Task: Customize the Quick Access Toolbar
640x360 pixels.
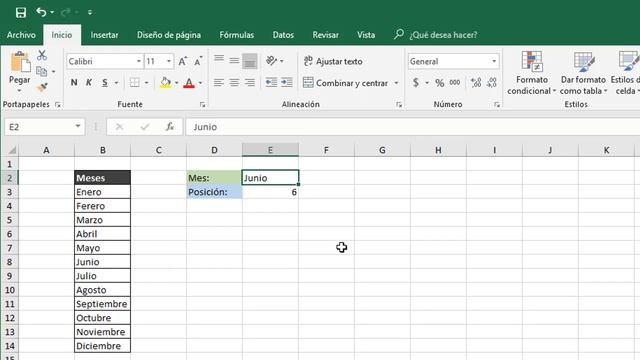Action: click(x=90, y=13)
